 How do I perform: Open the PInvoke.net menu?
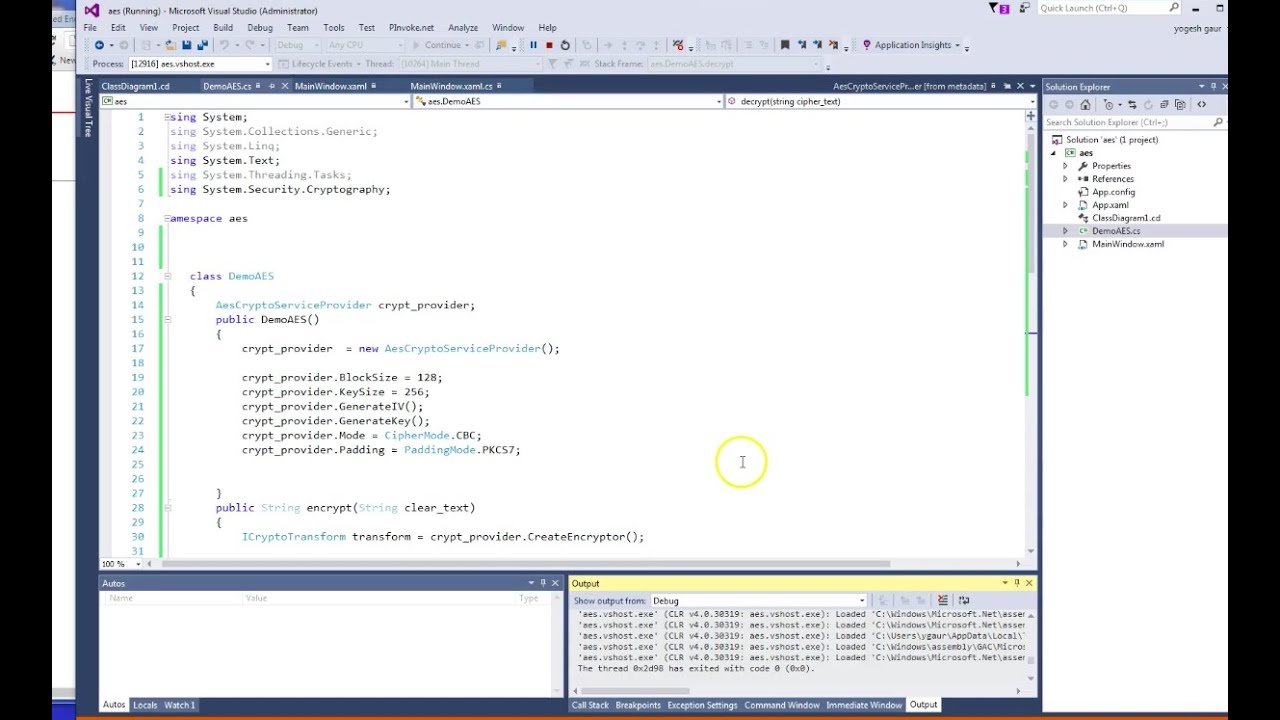411,28
